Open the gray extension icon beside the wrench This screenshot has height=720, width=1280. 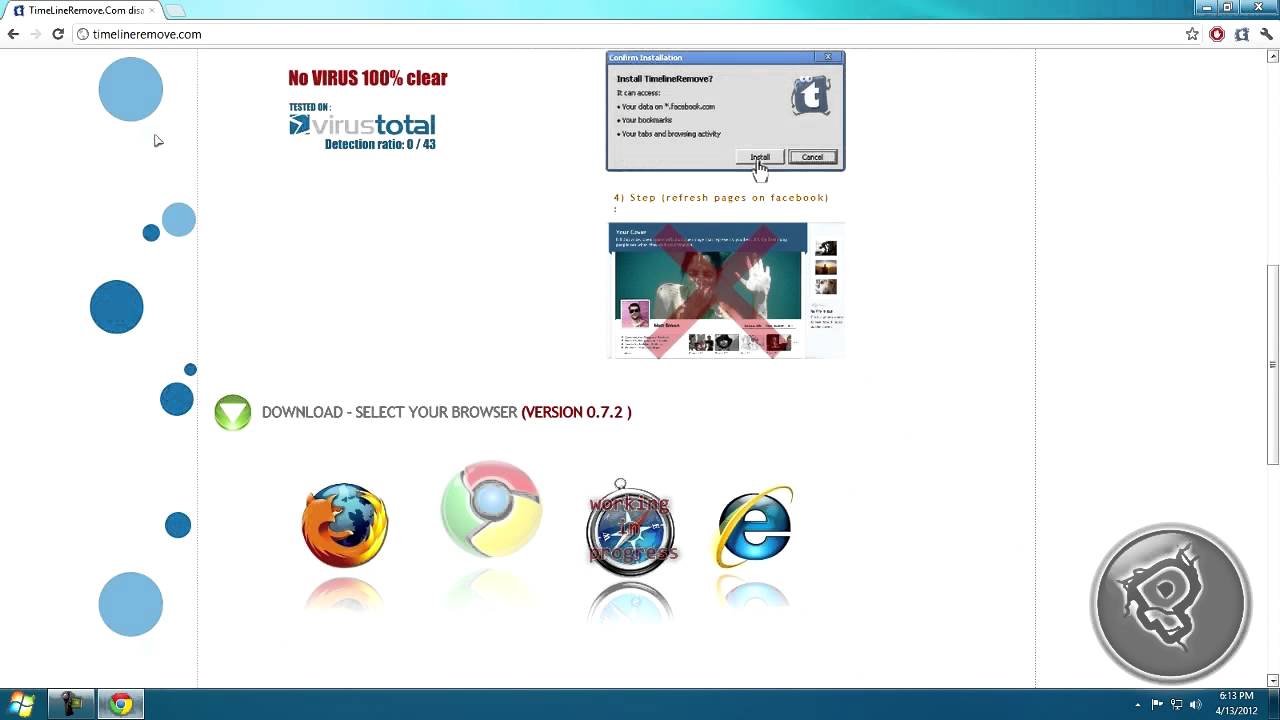(1242, 34)
